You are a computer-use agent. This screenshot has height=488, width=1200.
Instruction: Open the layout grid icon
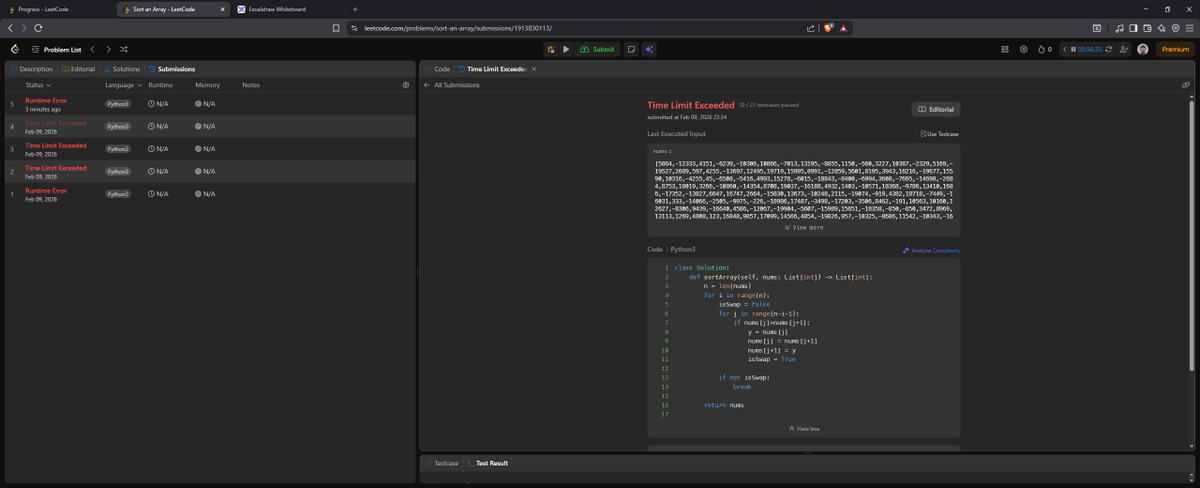1005,49
